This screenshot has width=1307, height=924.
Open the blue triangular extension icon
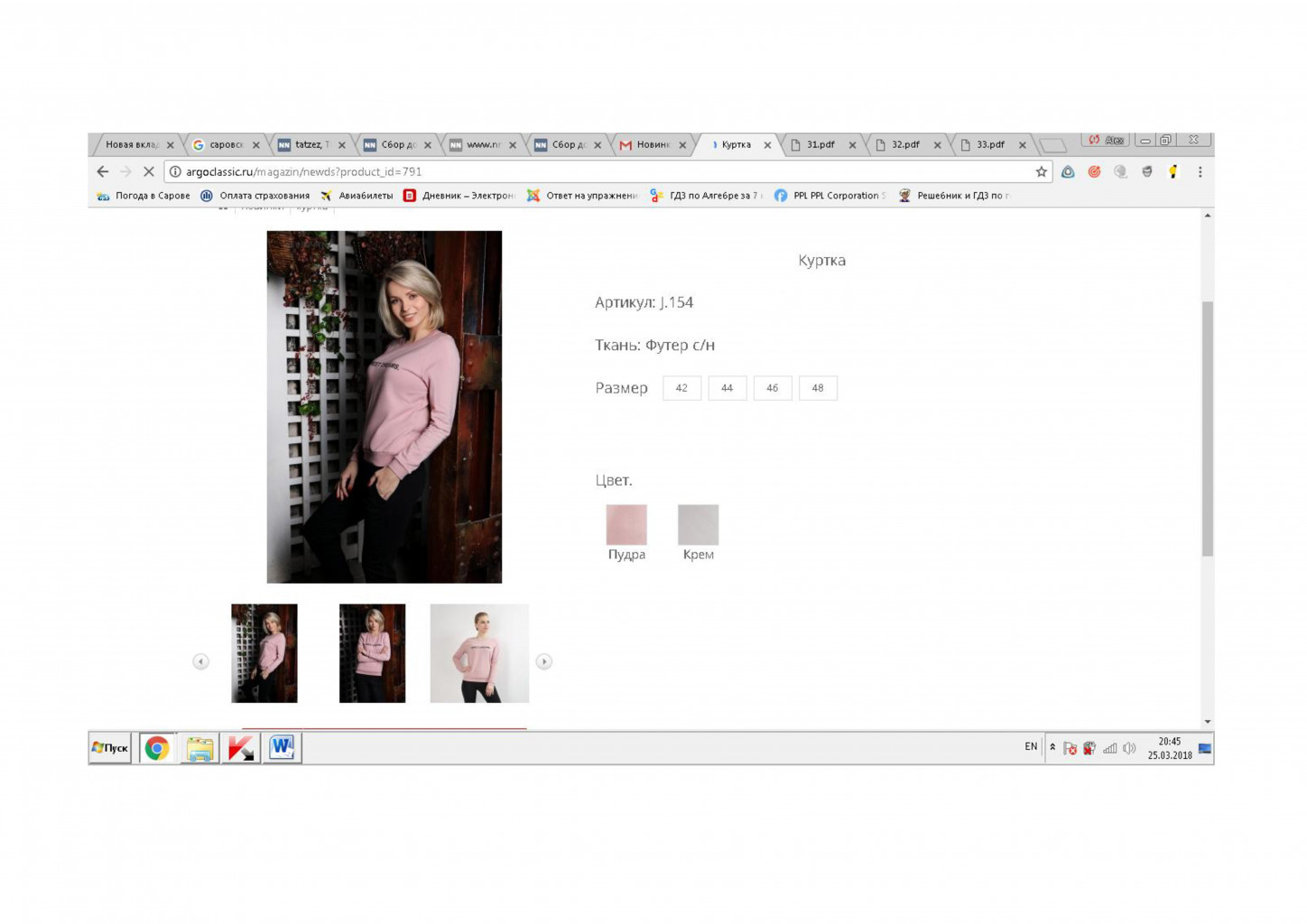1068,171
